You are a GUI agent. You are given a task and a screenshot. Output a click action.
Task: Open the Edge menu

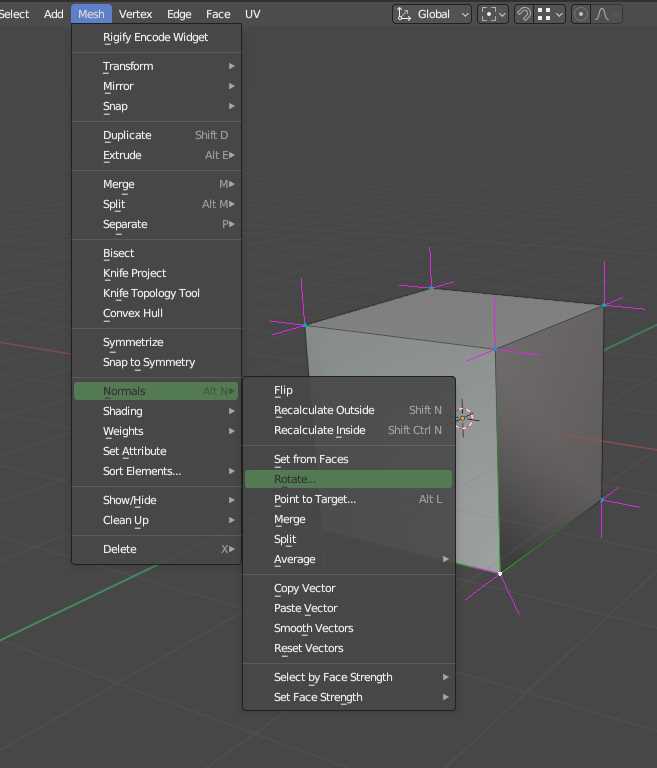pos(179,14)
